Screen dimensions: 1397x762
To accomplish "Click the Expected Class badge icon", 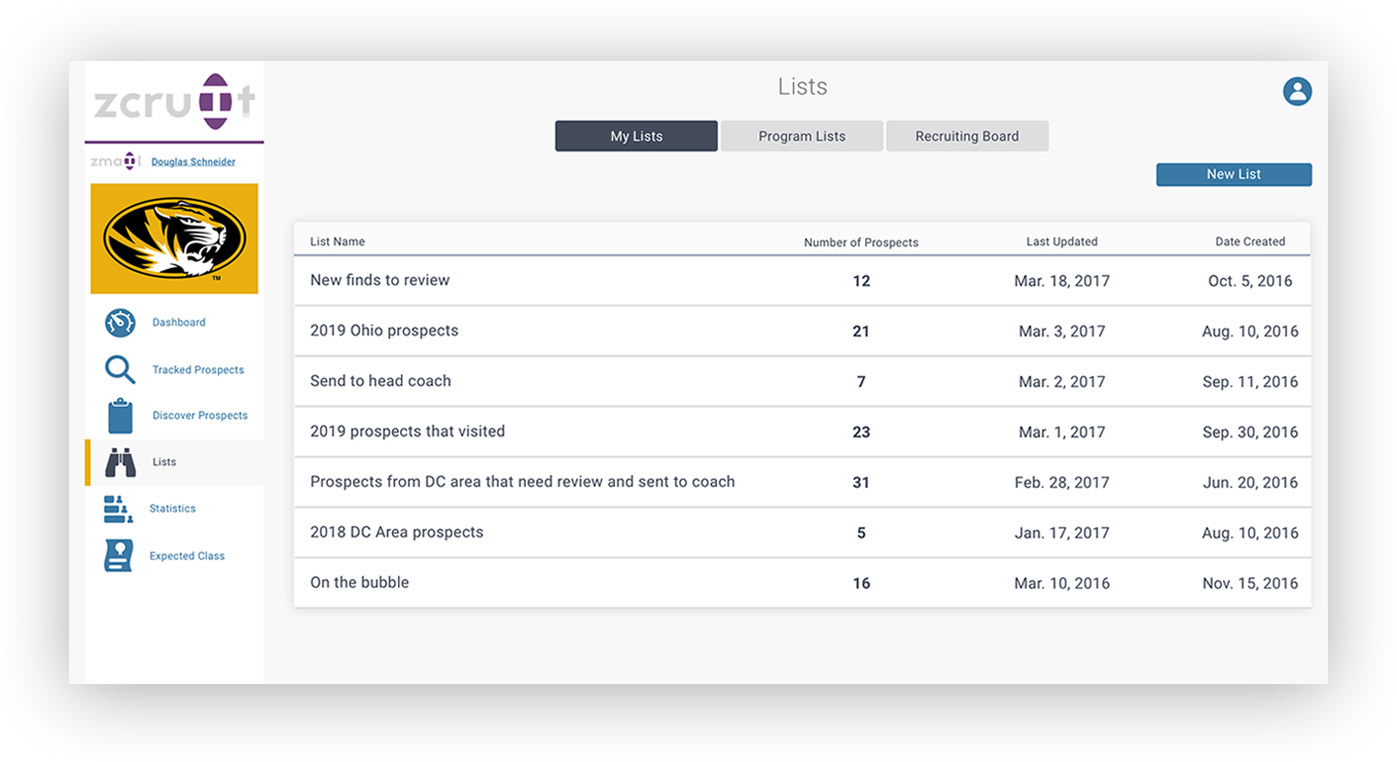I will tap(119, 556).
